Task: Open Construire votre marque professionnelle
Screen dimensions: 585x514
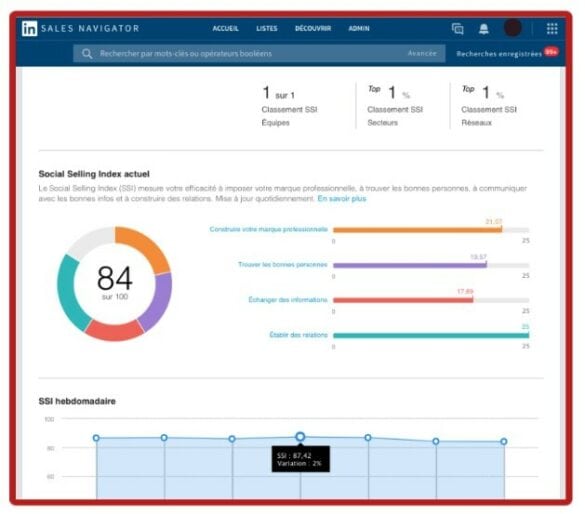Action: pos(269,229)
